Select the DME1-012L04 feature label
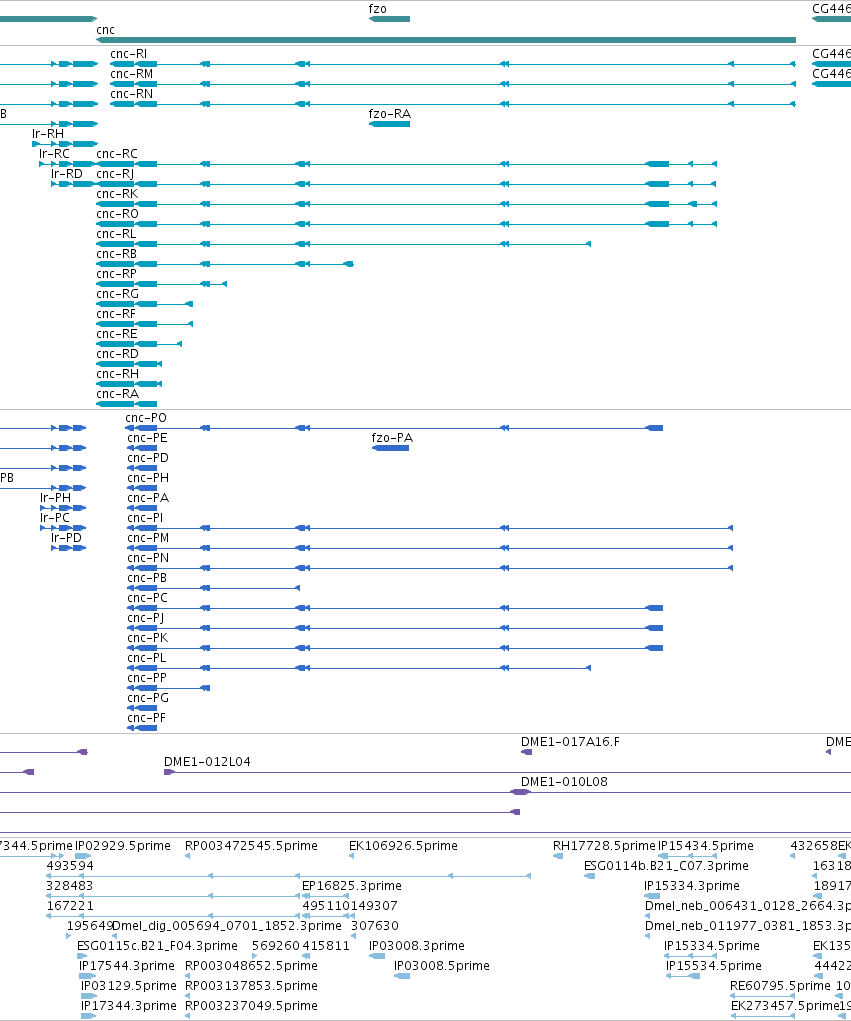The width and height of the screenshot is (851, 1021). [207, 762]
